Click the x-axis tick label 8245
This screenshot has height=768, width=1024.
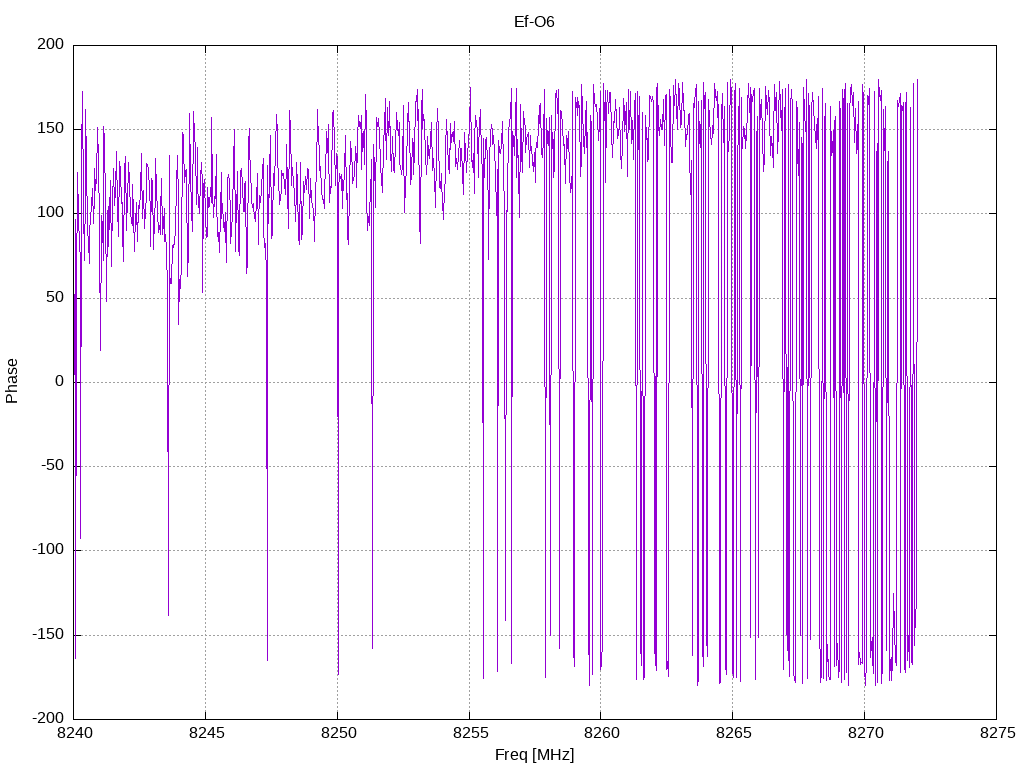pyautogui.click(x=206, y=733)
